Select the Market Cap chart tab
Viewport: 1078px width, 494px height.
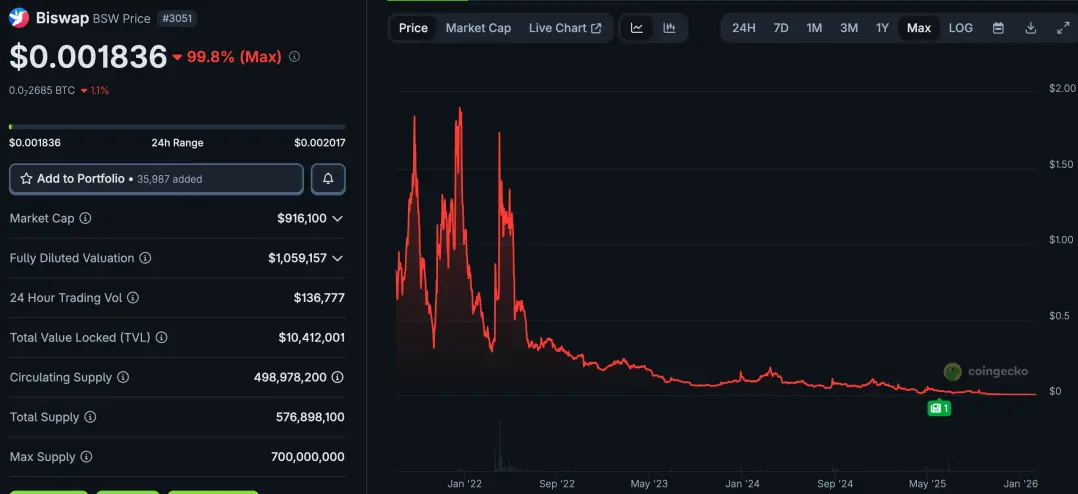[x=478, y=28]
